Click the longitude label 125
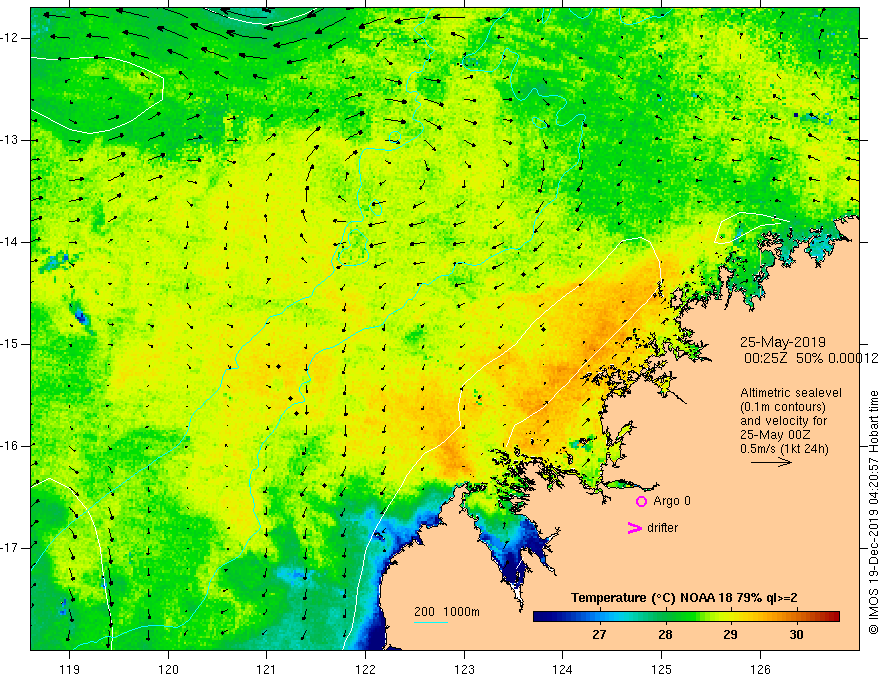 [662, 669]
